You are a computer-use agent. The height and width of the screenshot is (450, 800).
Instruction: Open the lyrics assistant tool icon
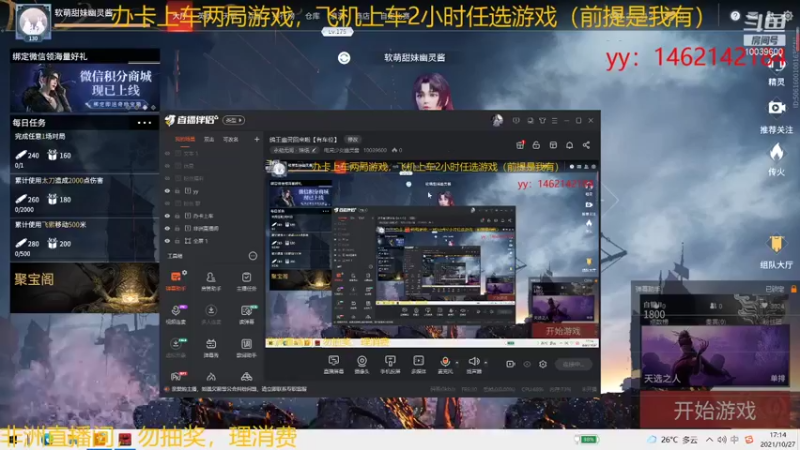[246, 347]
